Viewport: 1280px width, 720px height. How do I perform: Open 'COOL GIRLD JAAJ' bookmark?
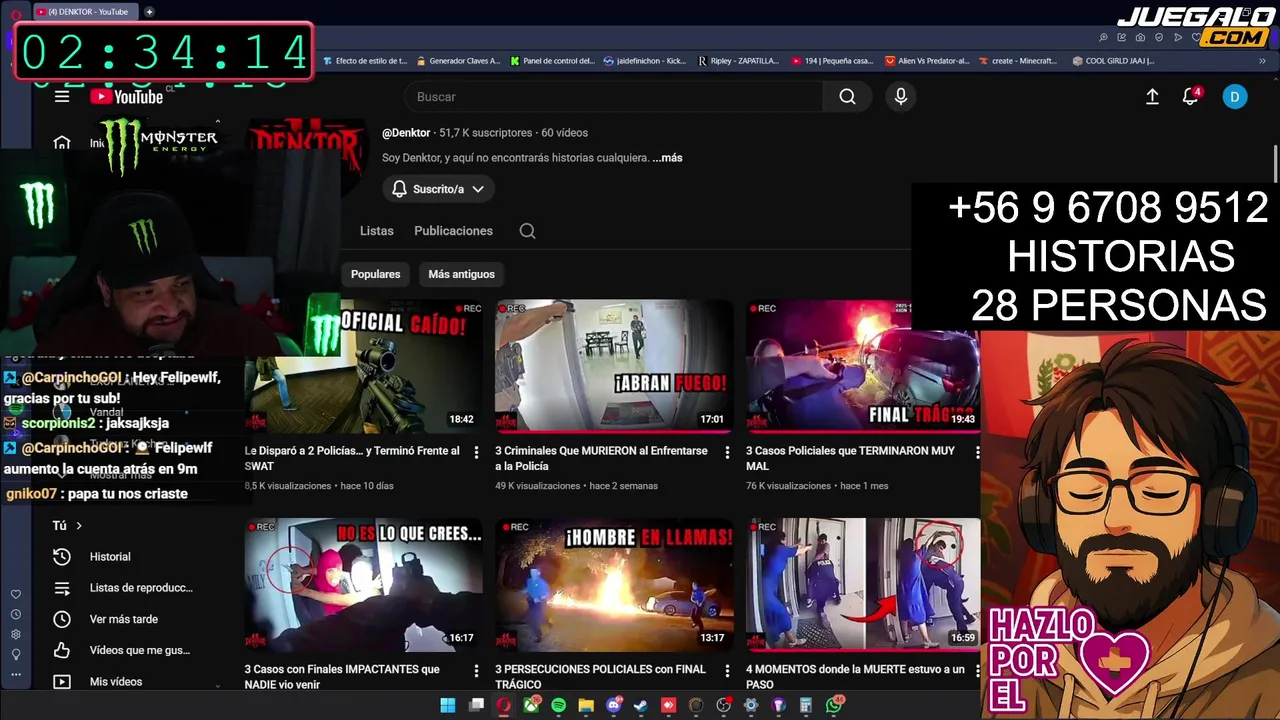click(1113, 61)
